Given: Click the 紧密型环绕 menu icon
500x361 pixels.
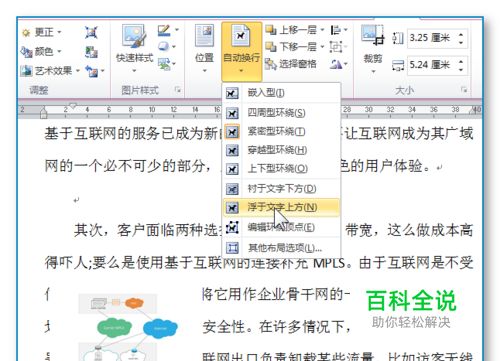Looking at the screenshot, I should tap(232, 132).
